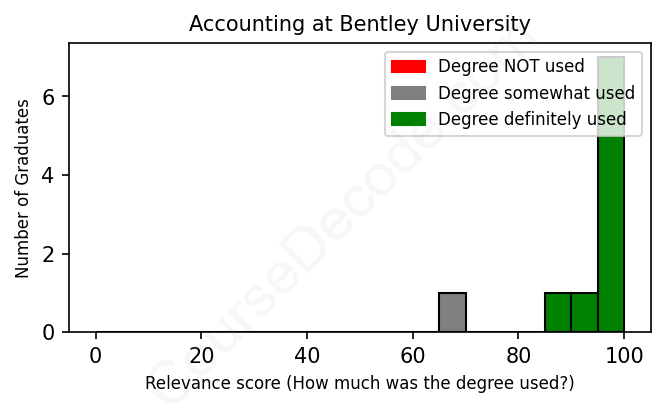Click the x-axis tick label 100
Viewport: 665px width, 408px height.
click(x=624, y=355)
